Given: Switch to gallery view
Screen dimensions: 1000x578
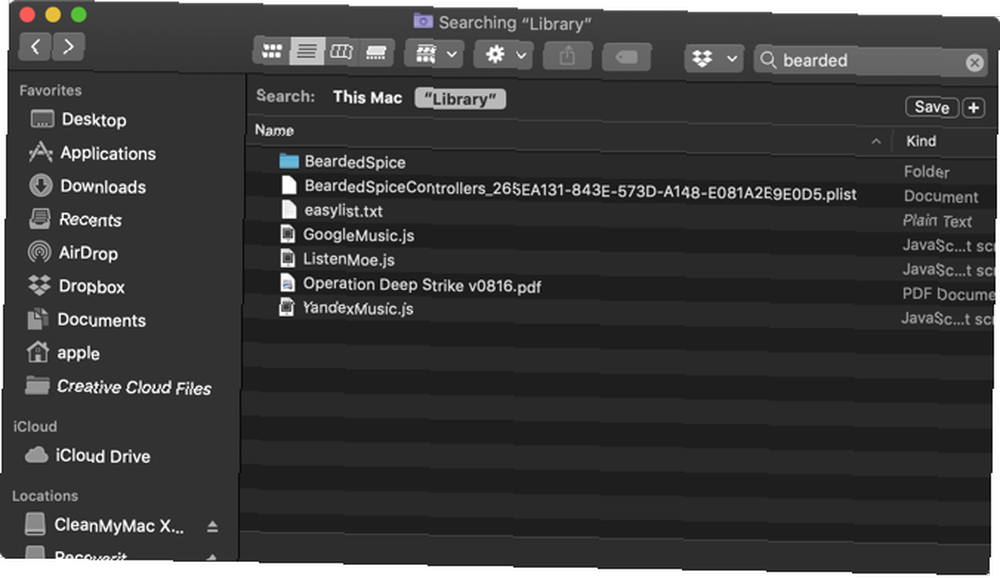Looking at the screenshot, I should (376, 52).
